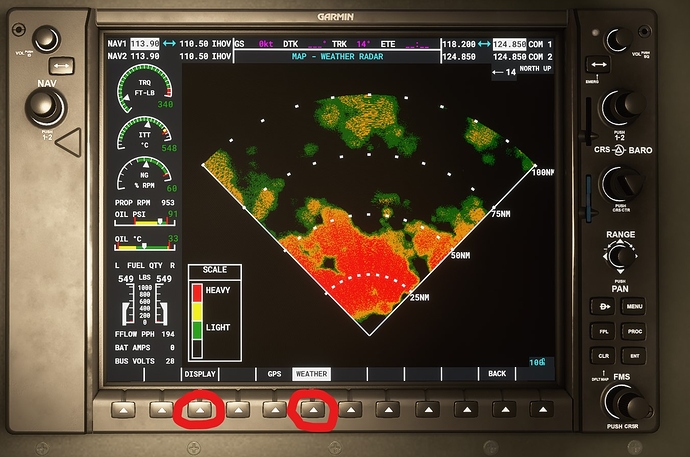The height and width of the screenshot is (457, 690).
Task: Click the ENT enter button
Action: pos(635,356)
